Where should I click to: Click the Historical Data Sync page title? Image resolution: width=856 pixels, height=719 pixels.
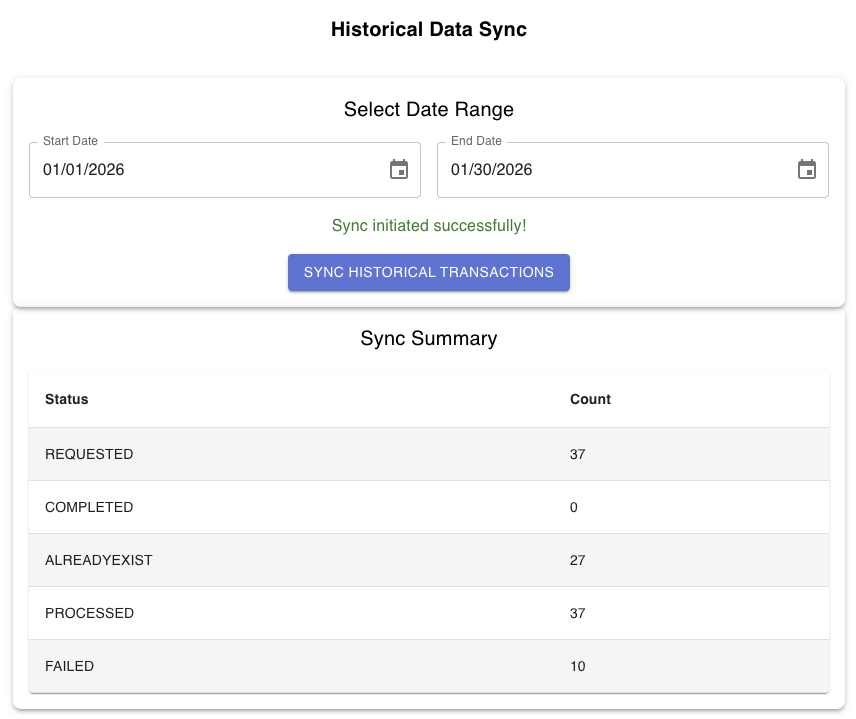tap(429, 30)
